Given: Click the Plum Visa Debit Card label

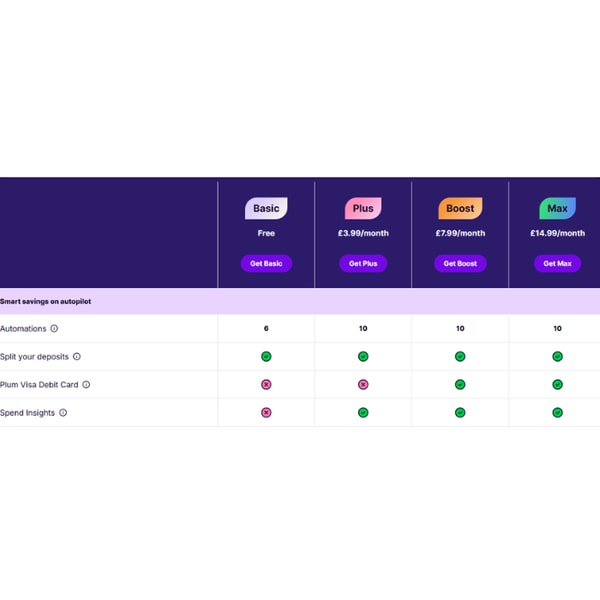Looking at the screenshot, I should (x=39, y=385).
